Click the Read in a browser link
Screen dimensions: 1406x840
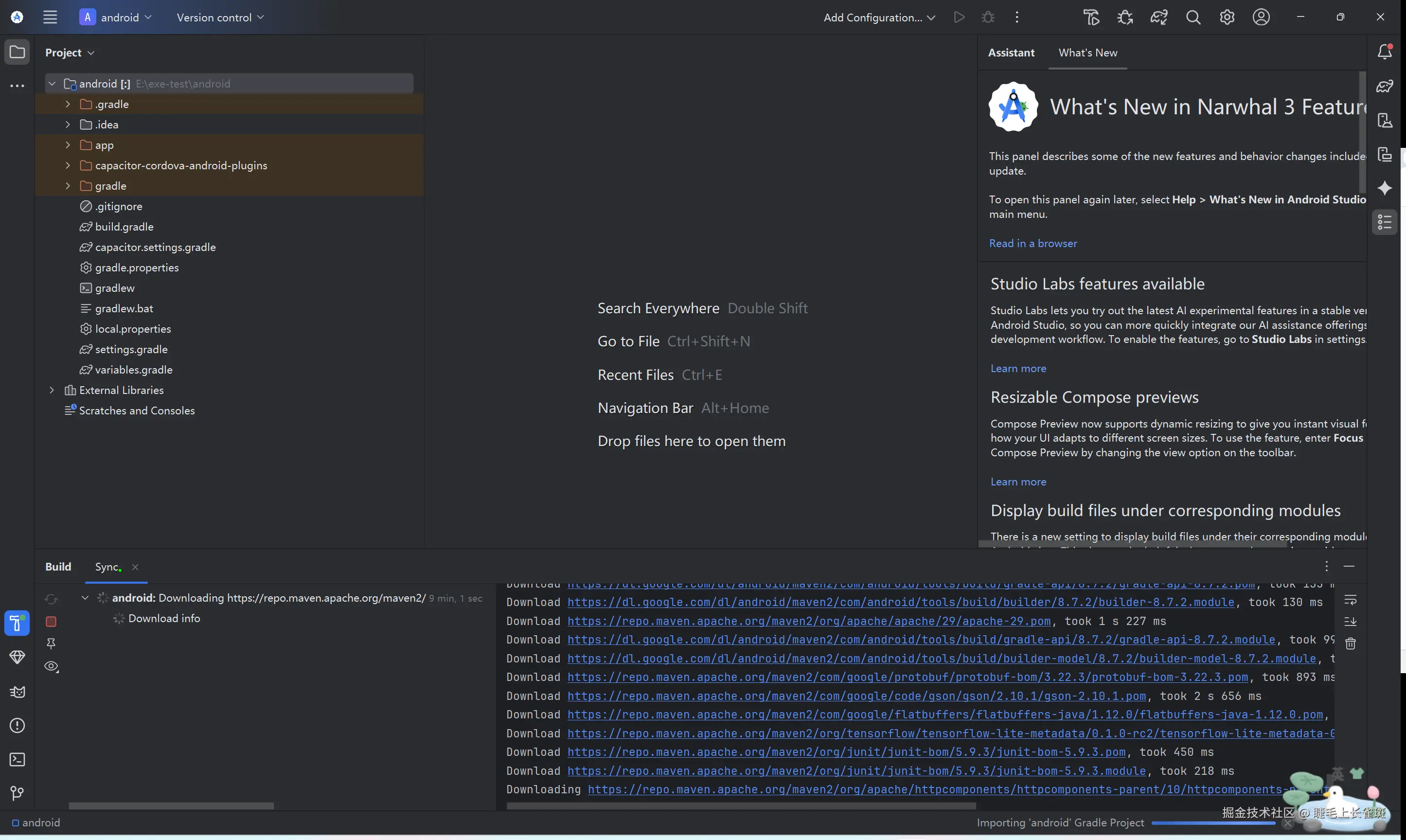pyautogui.click(x=1032, y=243)
